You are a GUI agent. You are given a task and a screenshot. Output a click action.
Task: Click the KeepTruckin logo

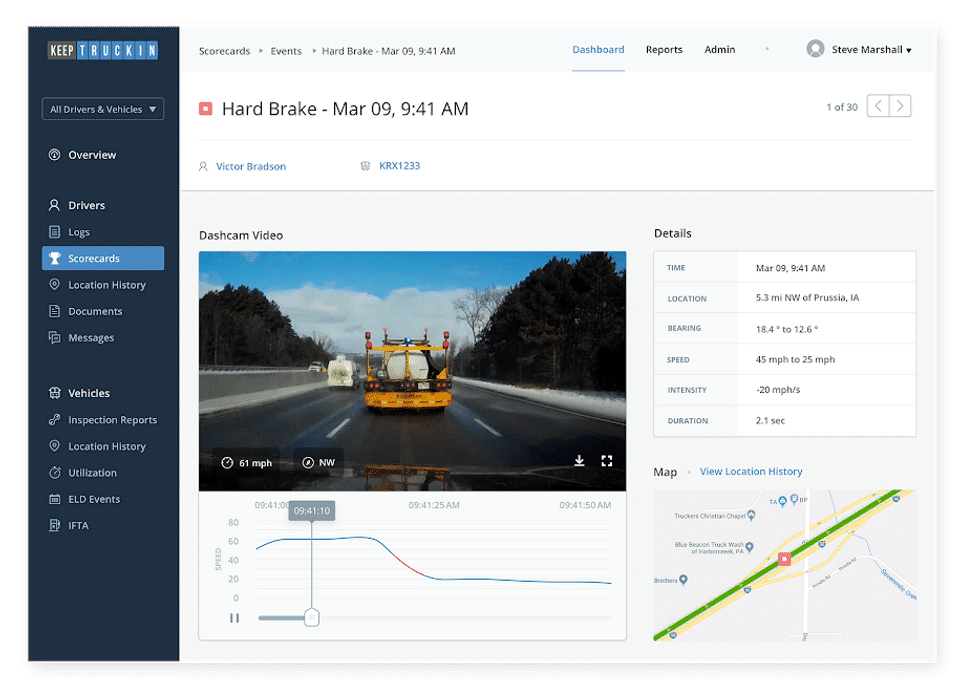(x=103, y=50)
